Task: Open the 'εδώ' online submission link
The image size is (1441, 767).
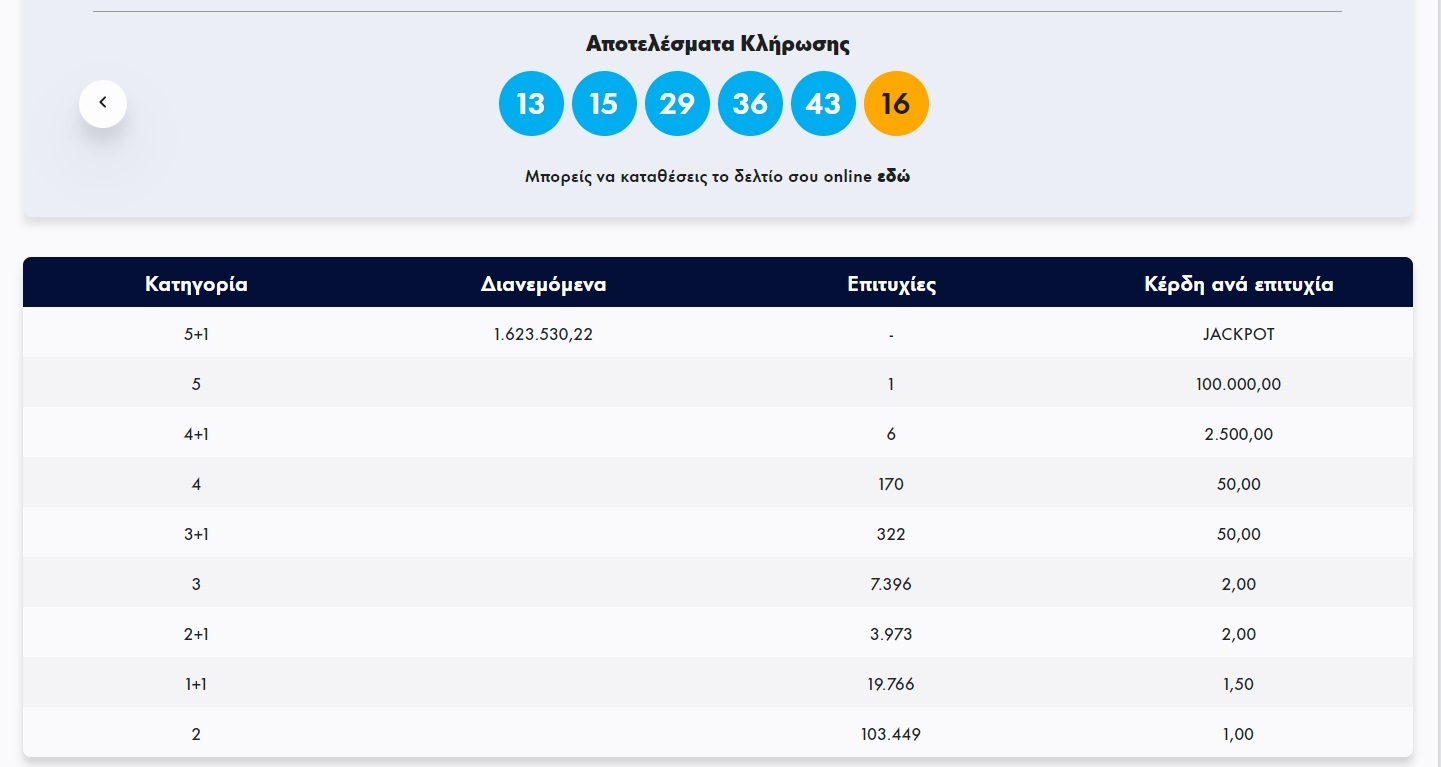Action: (x=893, y=177)
